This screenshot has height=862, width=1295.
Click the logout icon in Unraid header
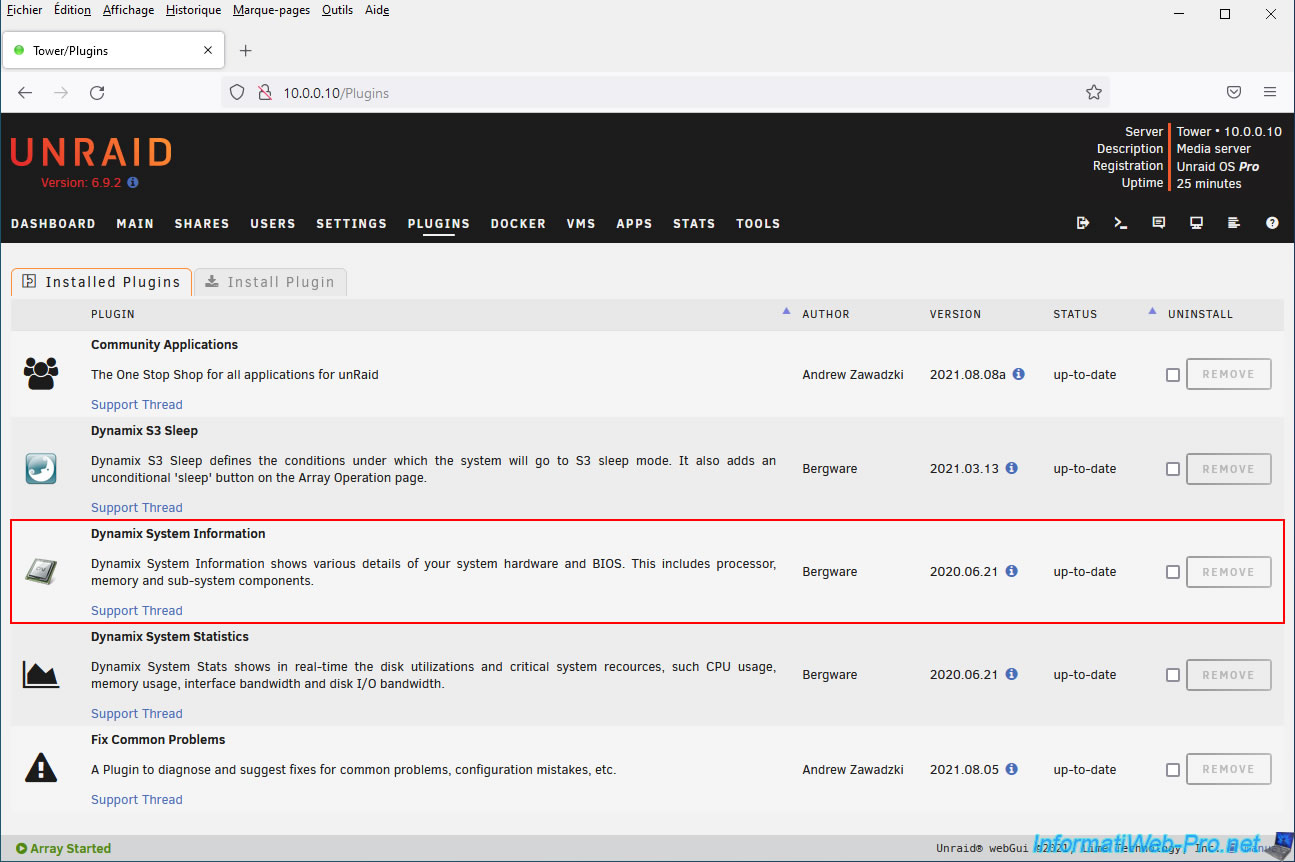pos(1082,223)
